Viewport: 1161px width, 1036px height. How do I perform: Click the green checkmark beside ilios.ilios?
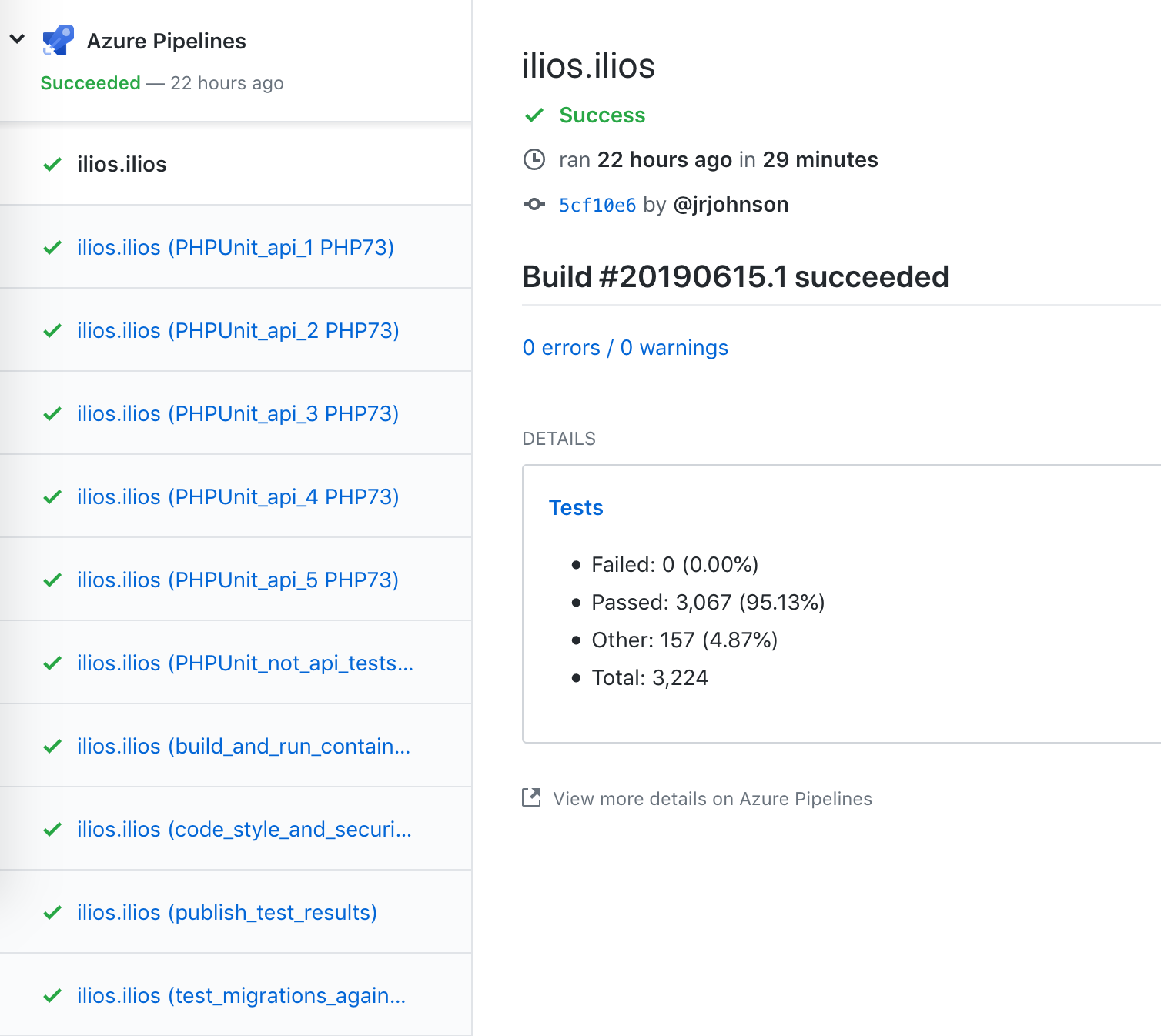point(52,164)
